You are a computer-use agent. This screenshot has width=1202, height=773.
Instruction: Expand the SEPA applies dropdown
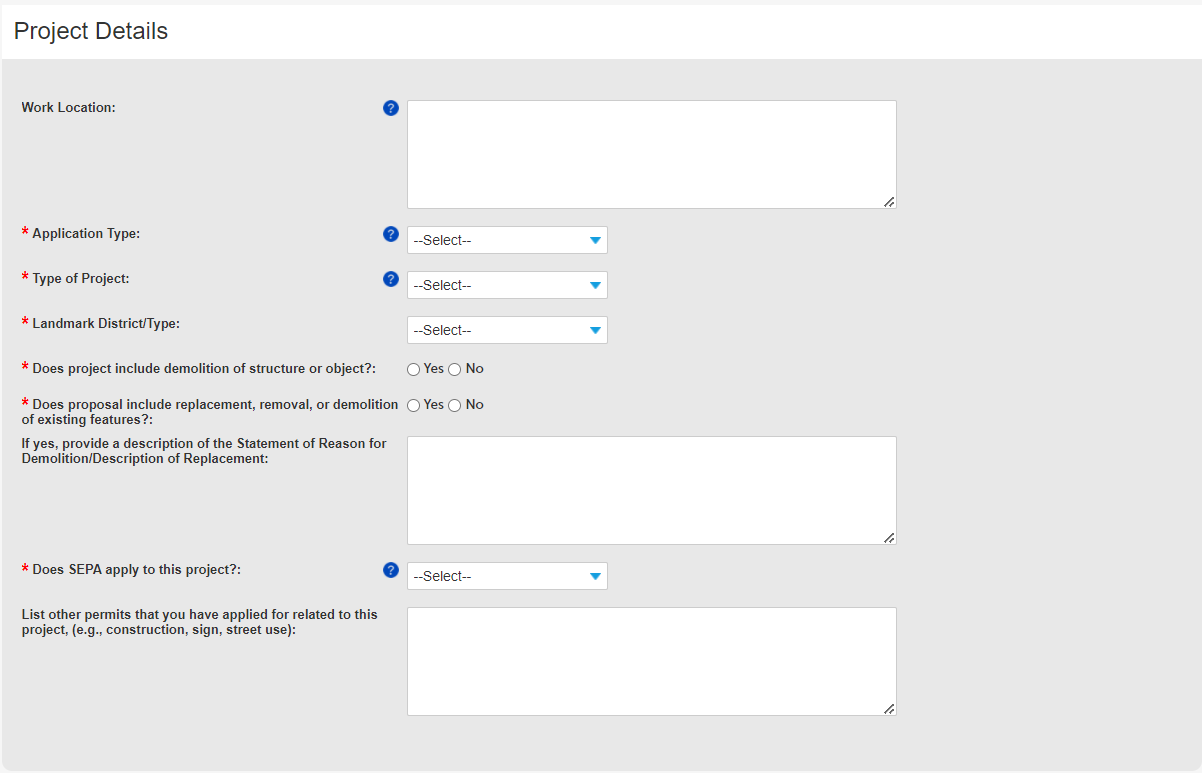507,576
